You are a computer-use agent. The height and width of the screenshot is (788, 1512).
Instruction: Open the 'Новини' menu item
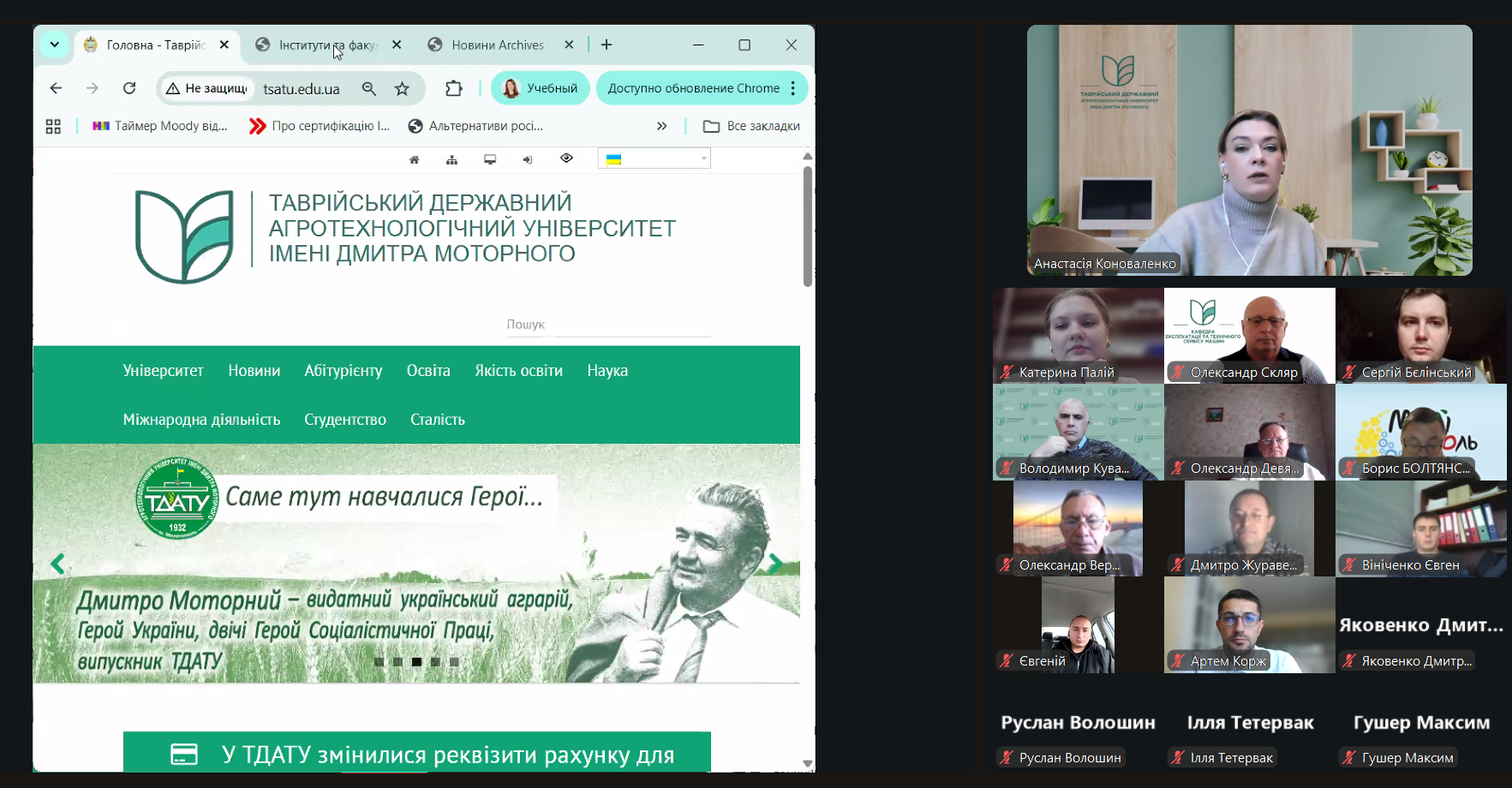(x=254, y=371)
